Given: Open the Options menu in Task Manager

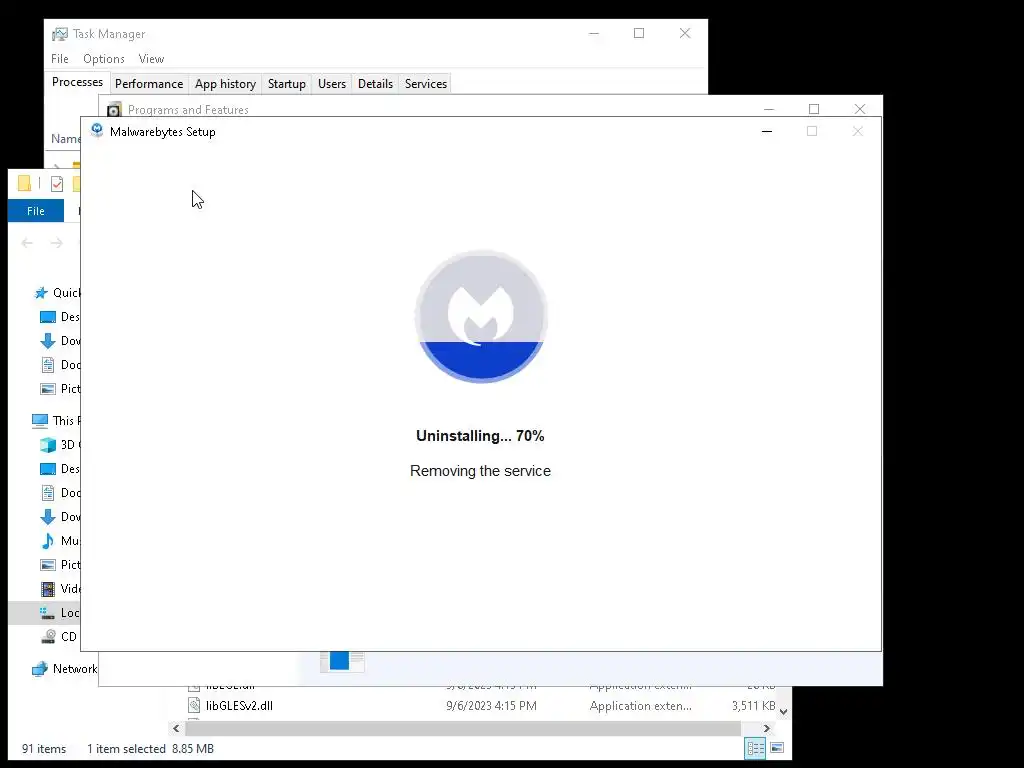Looking at the screenshot, I should 103,59.
